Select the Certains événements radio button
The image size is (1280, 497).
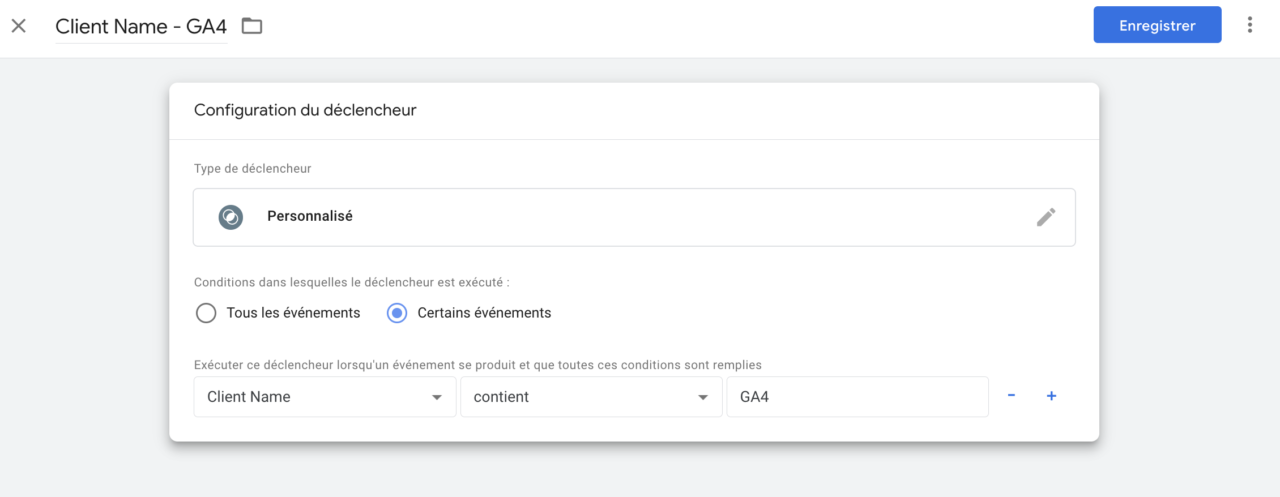click(x=397, y=313)
